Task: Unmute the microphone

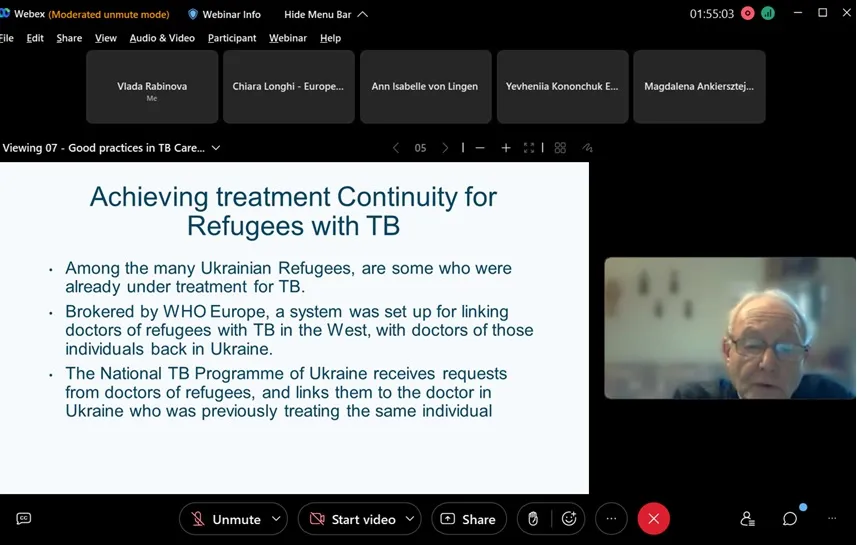Action: click(x=227, y=519)
